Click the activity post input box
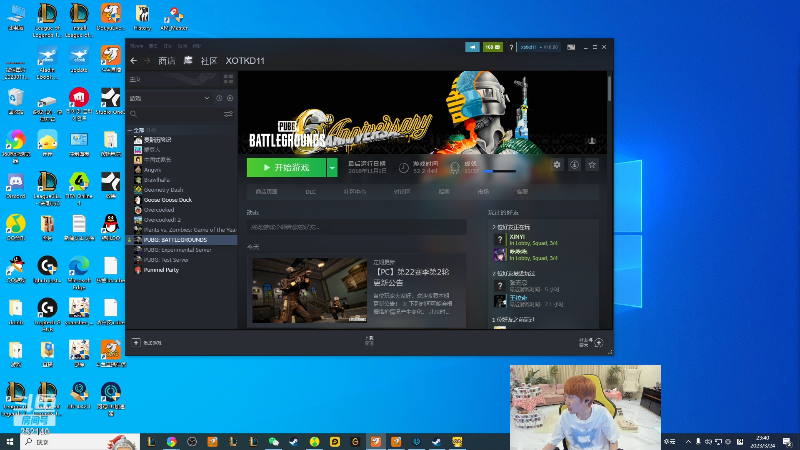This screenshot has height=450, width=800. tap(357, 227)
